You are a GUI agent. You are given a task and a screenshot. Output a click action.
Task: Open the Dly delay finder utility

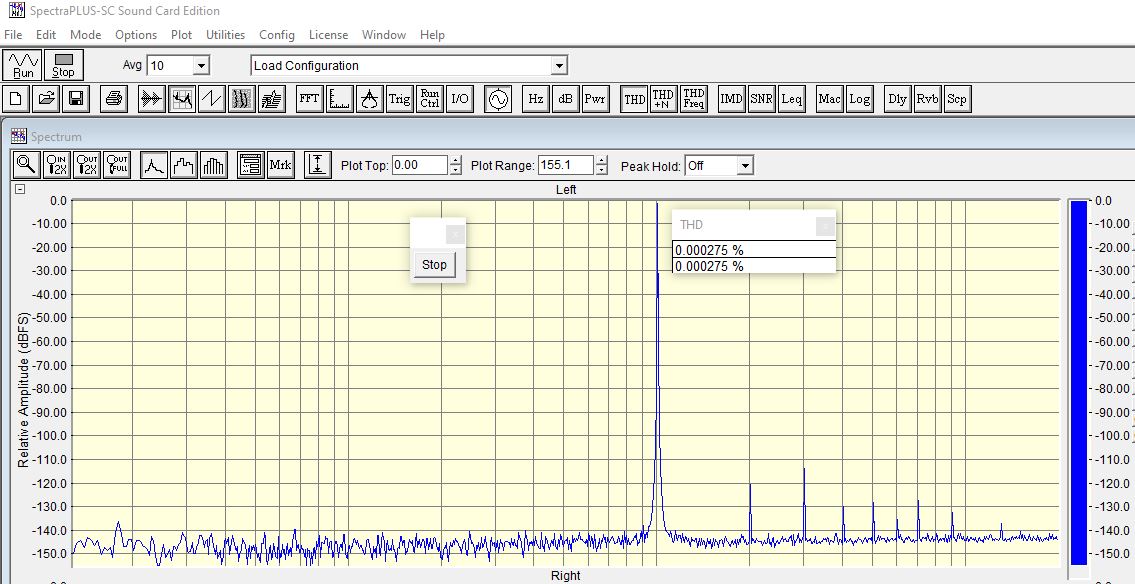pyautogui.click(x=898, y=98)
